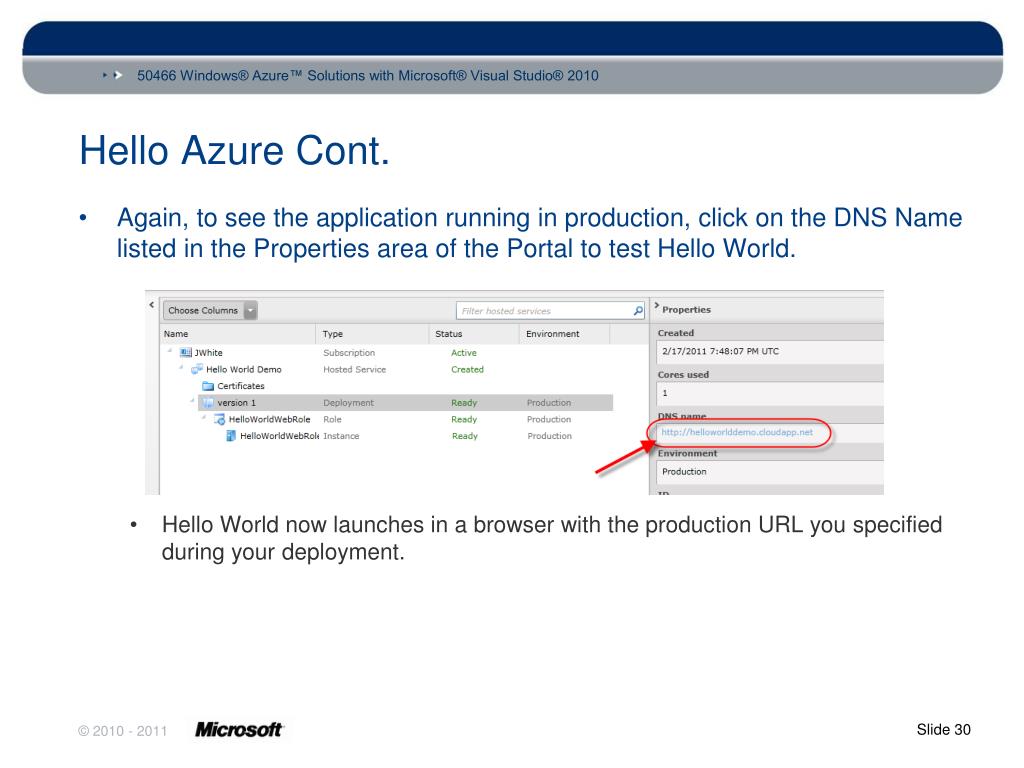Viewport: 1024px width, 768px height.
Task: Click the Active status of JWhite
Action: [x=464, y=353]
